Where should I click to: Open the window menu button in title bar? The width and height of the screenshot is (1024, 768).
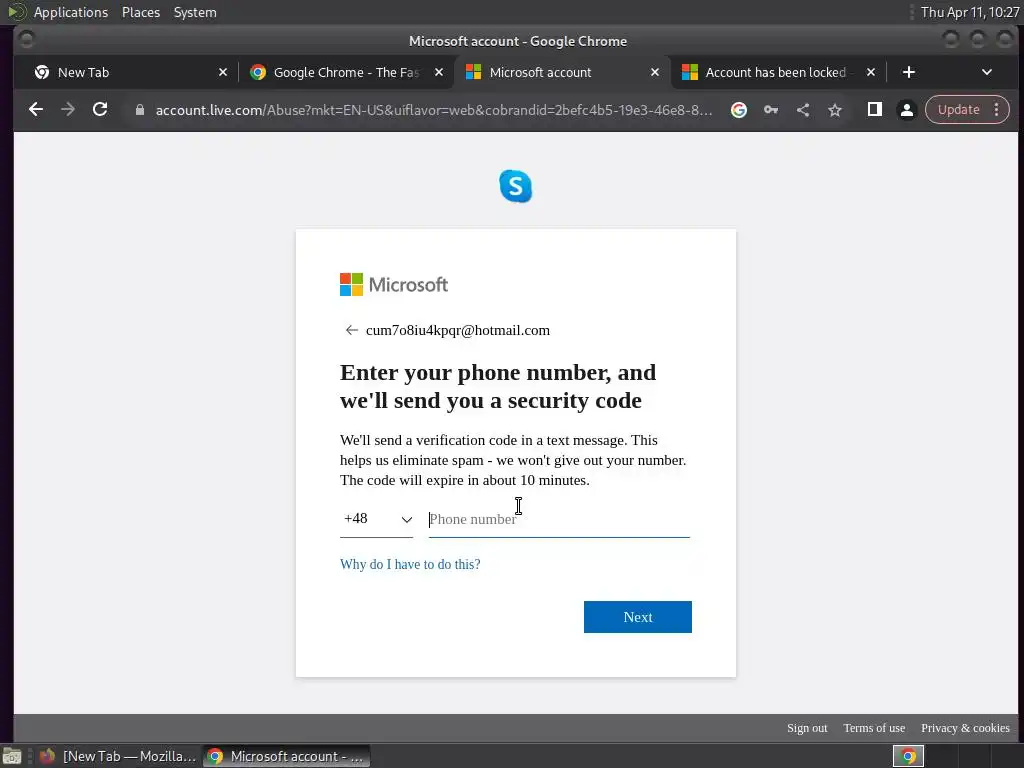click(26, 40)
